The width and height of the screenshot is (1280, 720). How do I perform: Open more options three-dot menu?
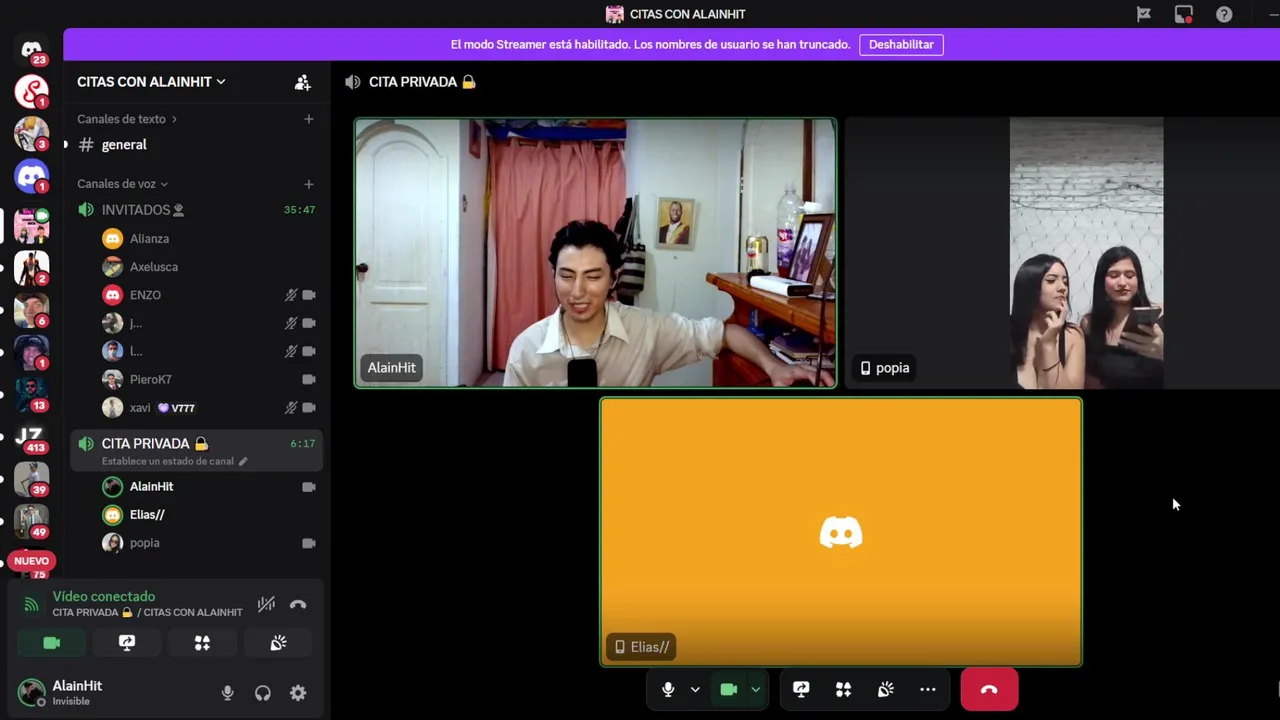click(928, 689)
